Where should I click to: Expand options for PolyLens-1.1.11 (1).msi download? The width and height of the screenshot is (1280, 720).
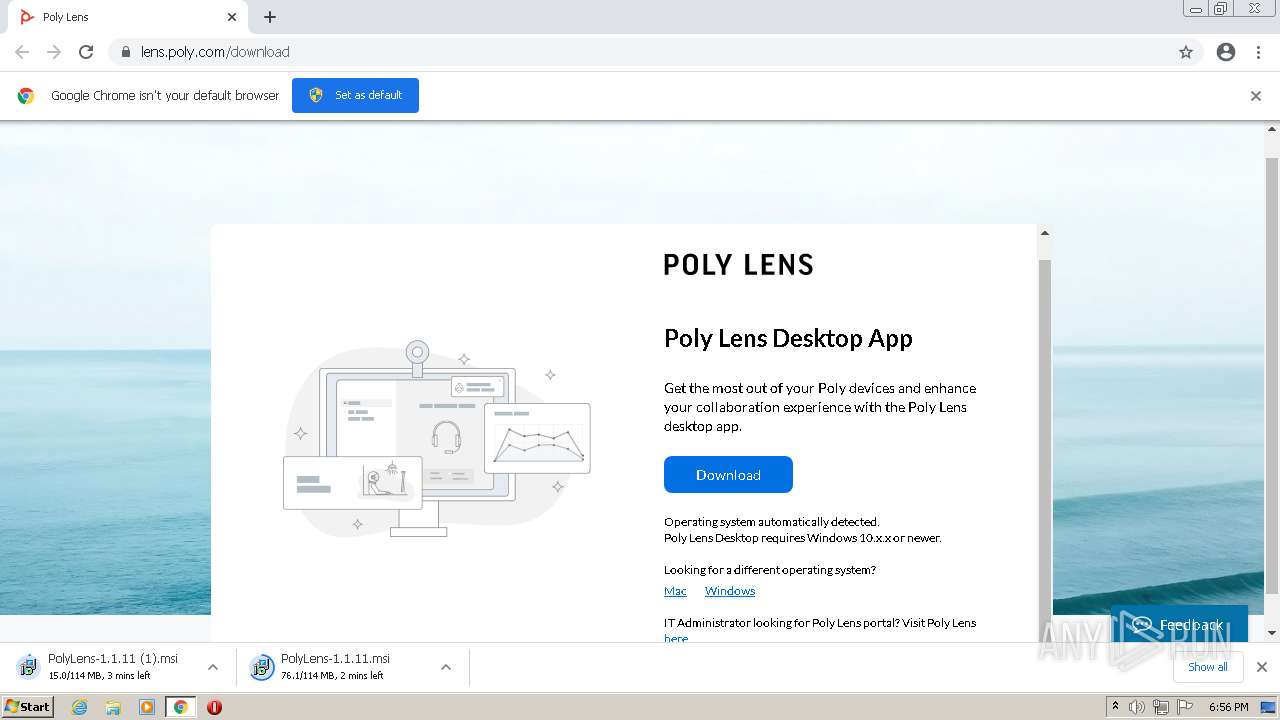click(x=213, y=667)
